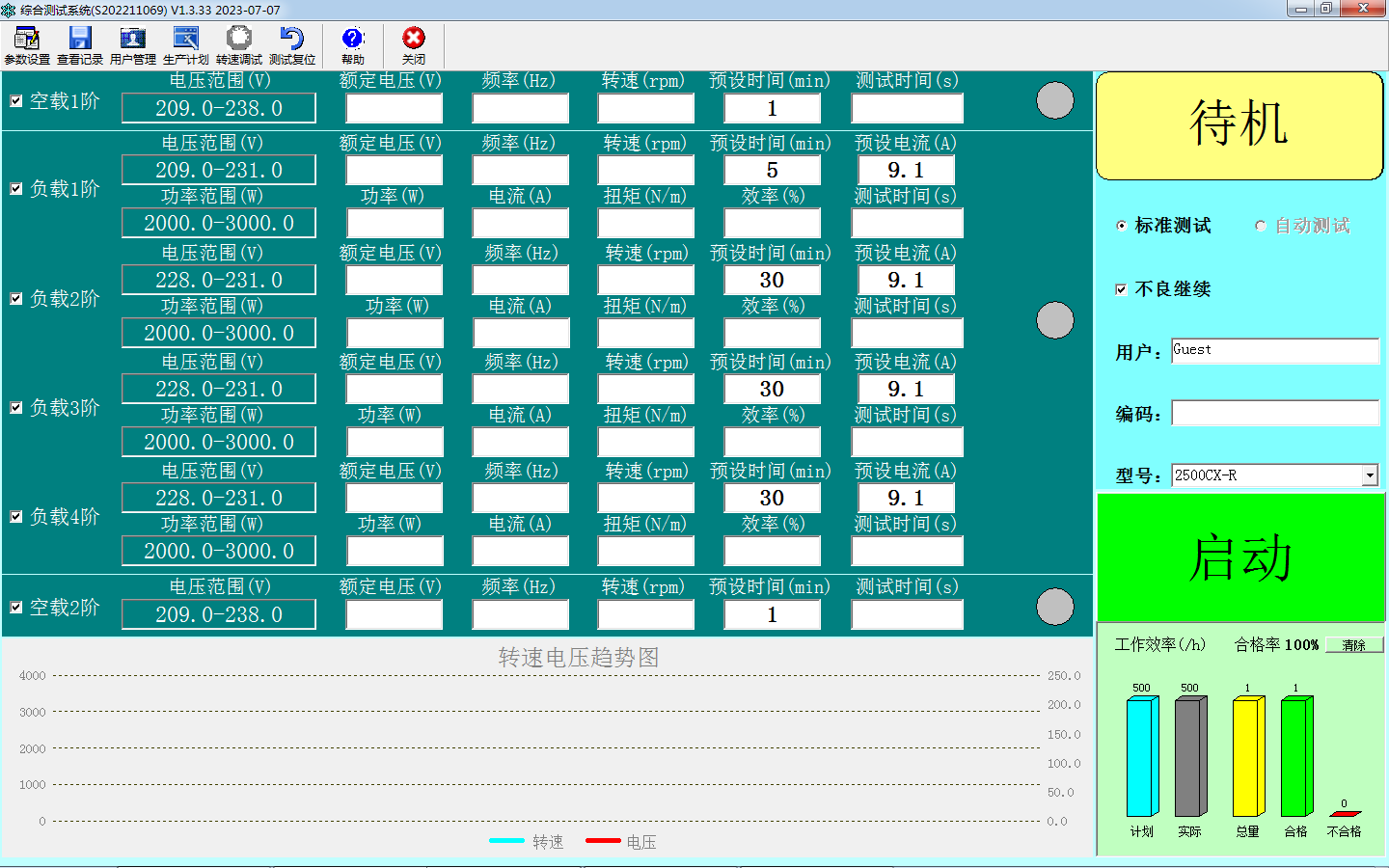Click the 编码 code input field

pos(1274,414)
